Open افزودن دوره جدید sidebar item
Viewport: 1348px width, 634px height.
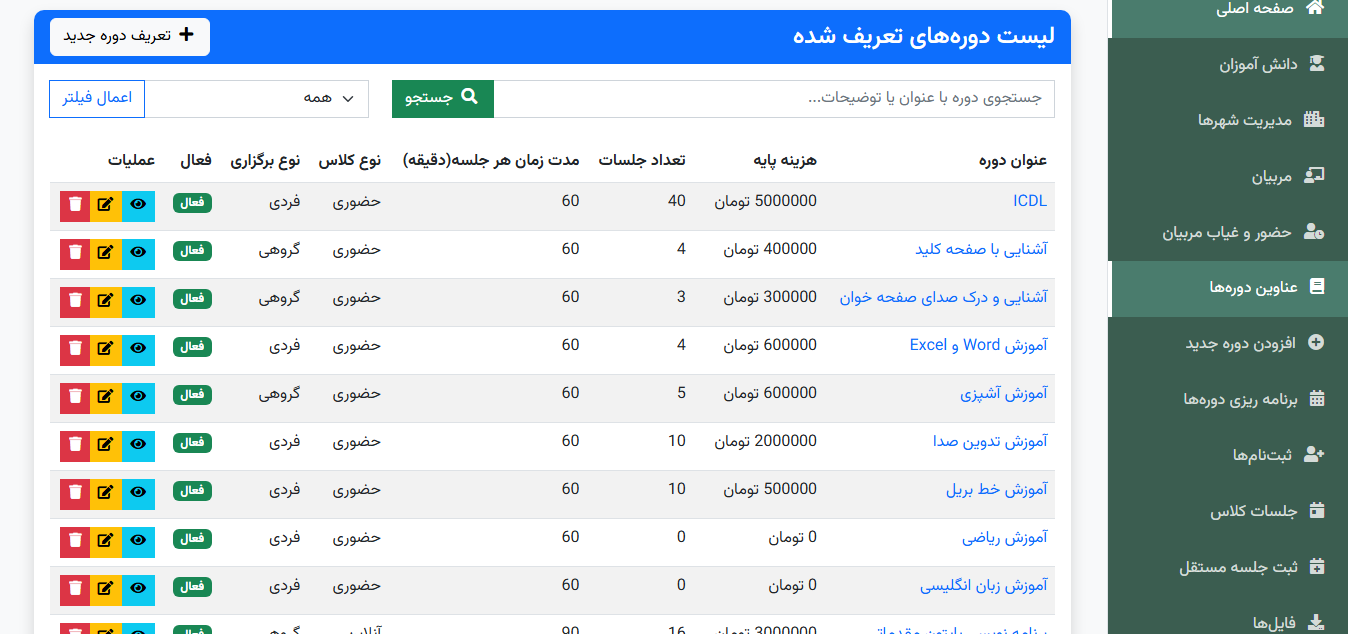click(1228, 343)
